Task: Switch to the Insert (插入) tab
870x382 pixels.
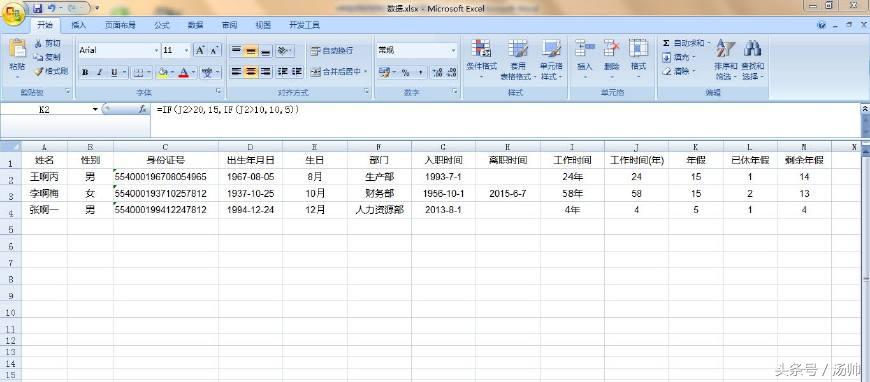Action: (79, 25)
